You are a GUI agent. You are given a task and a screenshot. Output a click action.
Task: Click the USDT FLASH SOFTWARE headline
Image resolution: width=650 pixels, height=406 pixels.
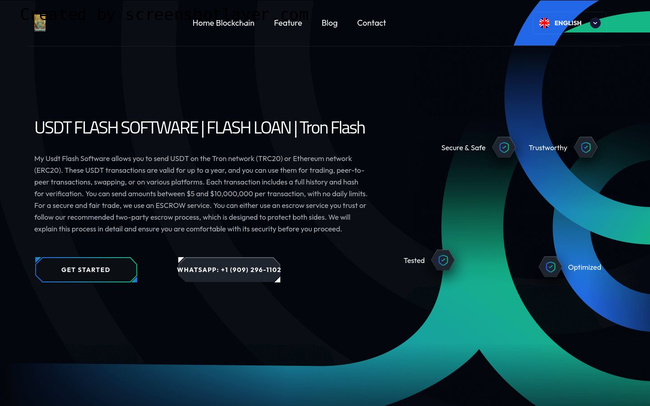(200, 128)
